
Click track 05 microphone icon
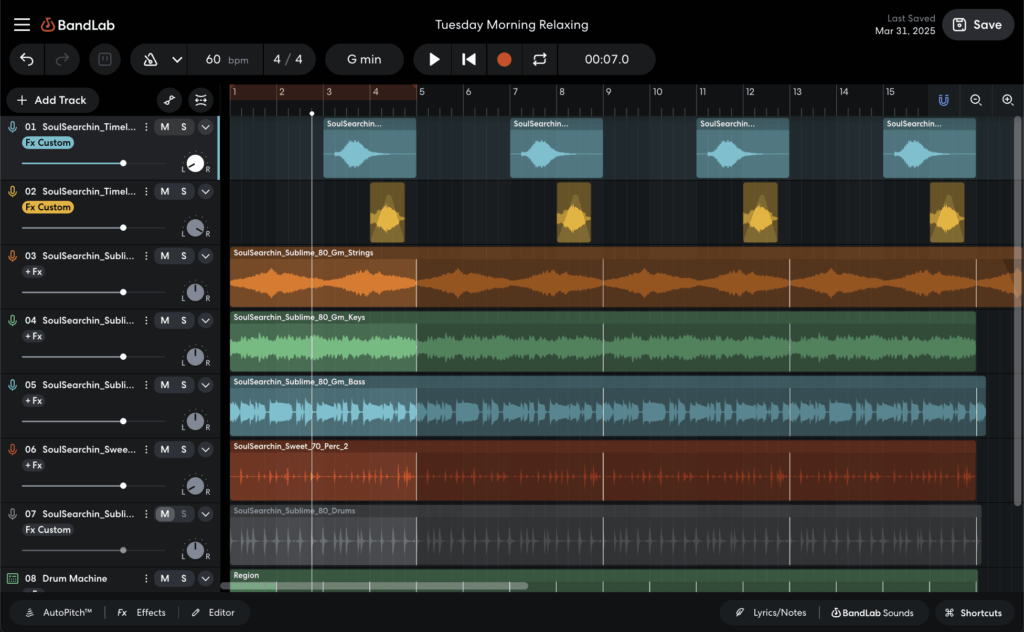(12, 385)
